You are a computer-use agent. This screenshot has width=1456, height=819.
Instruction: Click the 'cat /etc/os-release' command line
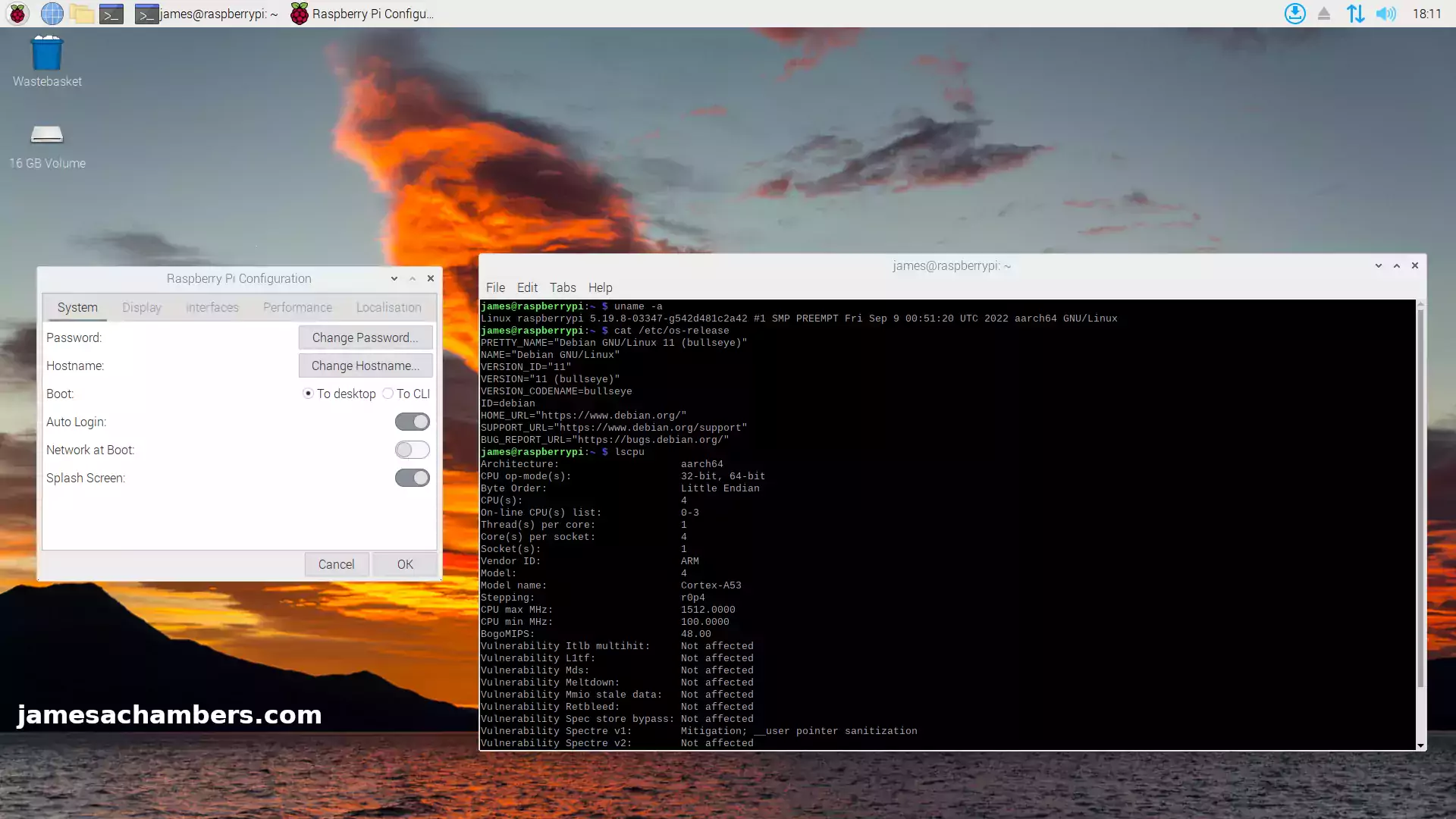click(x=605, y=331)
